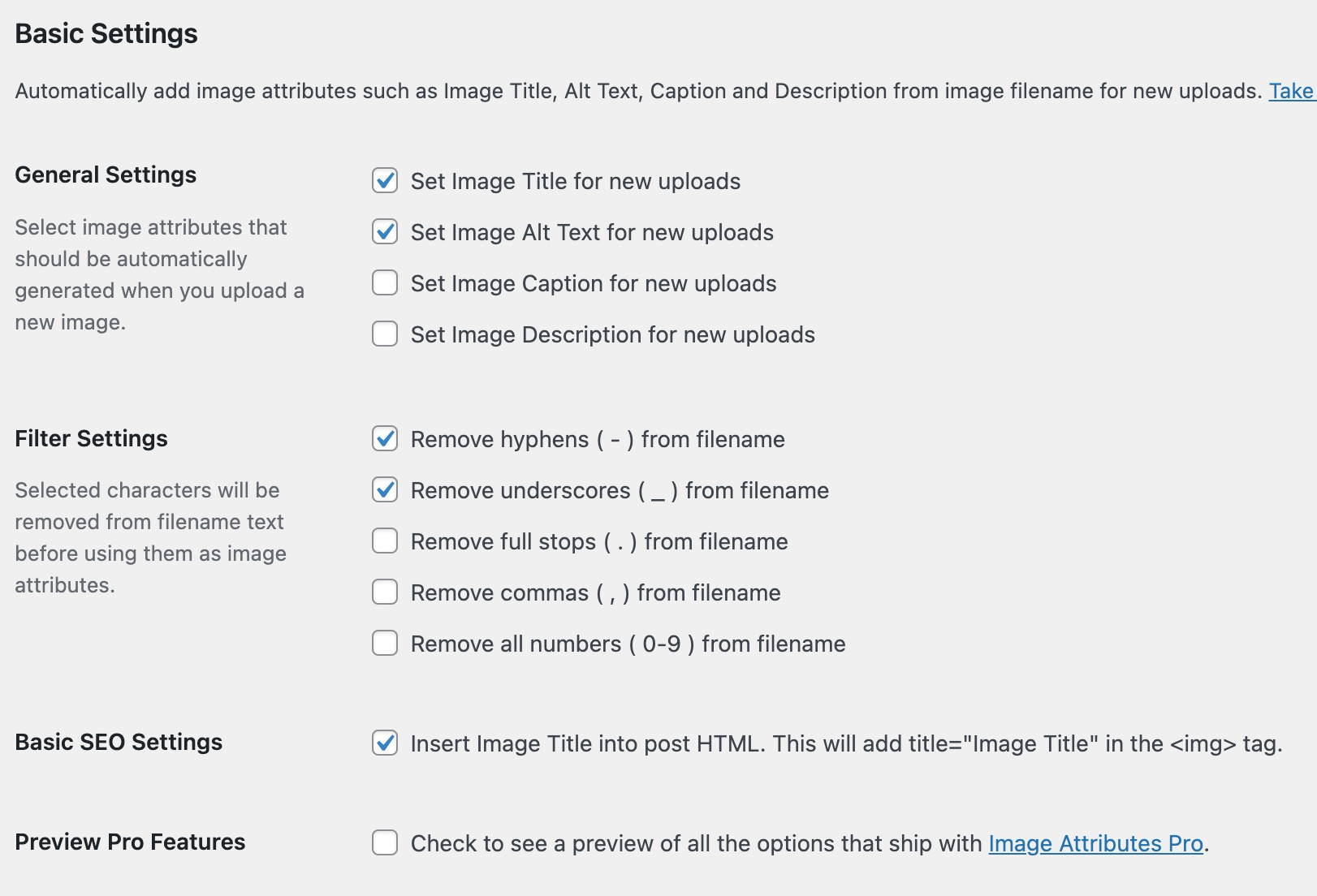Tick the Remove all numbers from filename checkbox
Screen dimensions: 1317x896
click(x=385, y=643)
